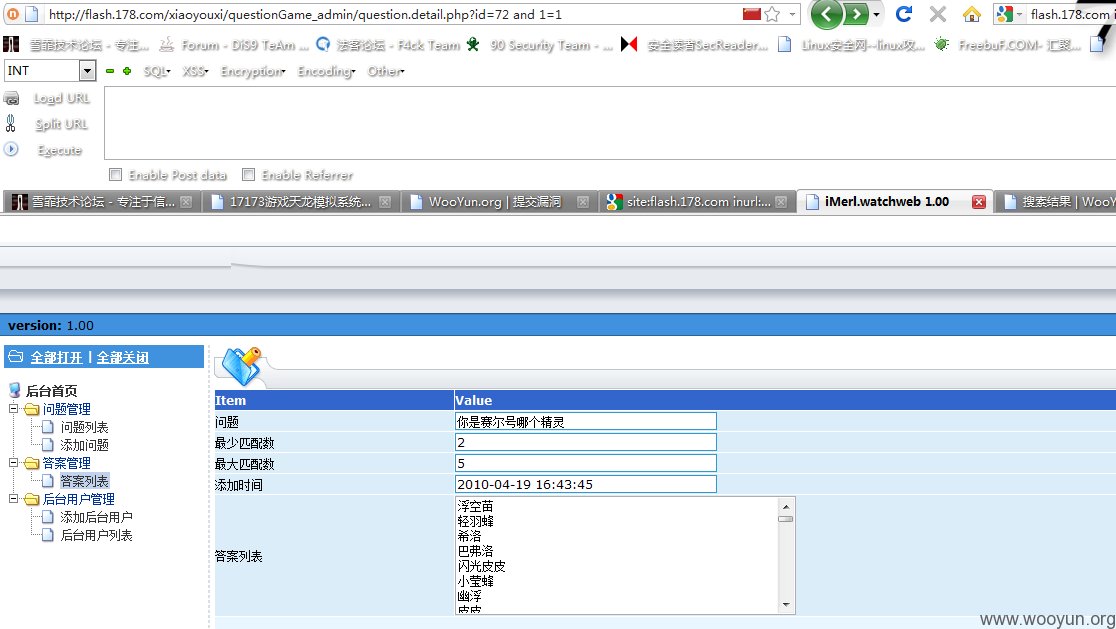
Task: Enable Referrer checkbox
Action: click(248, 174)
